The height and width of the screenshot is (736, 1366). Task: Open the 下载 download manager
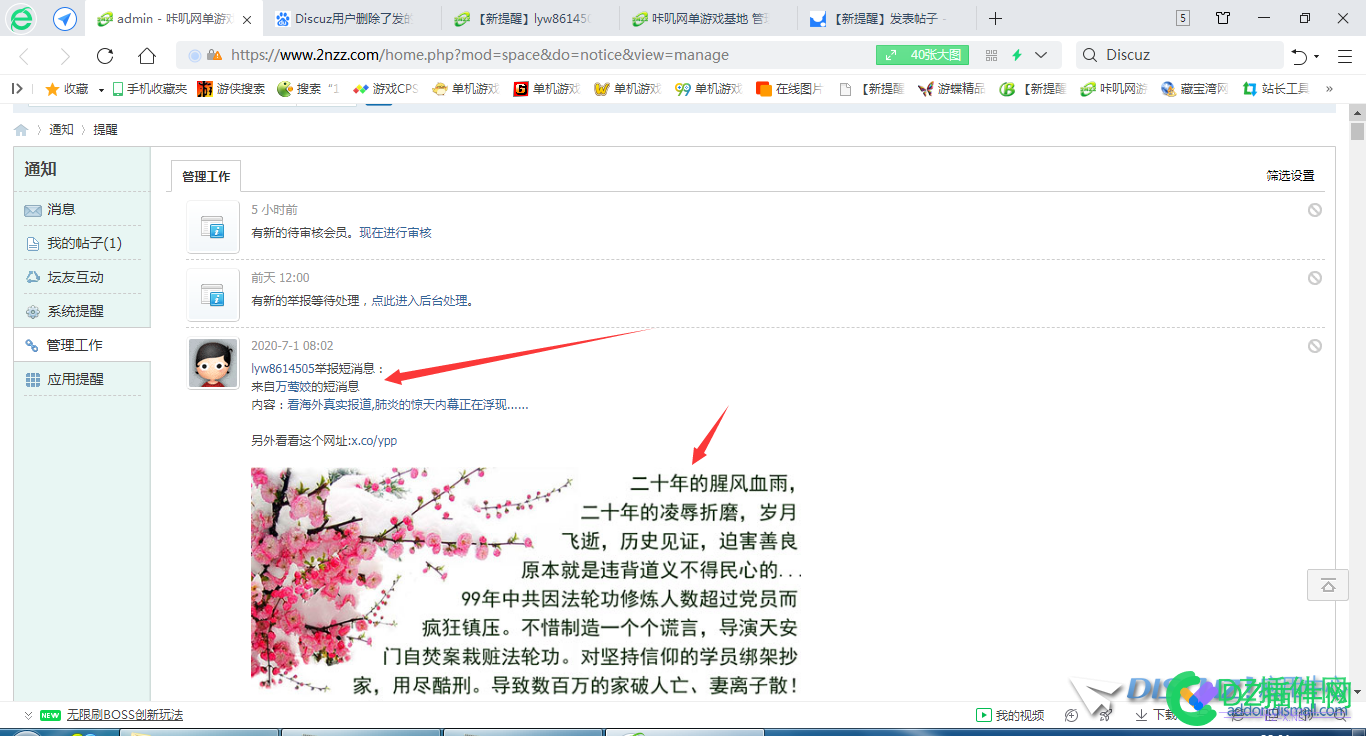(1156, 715)
